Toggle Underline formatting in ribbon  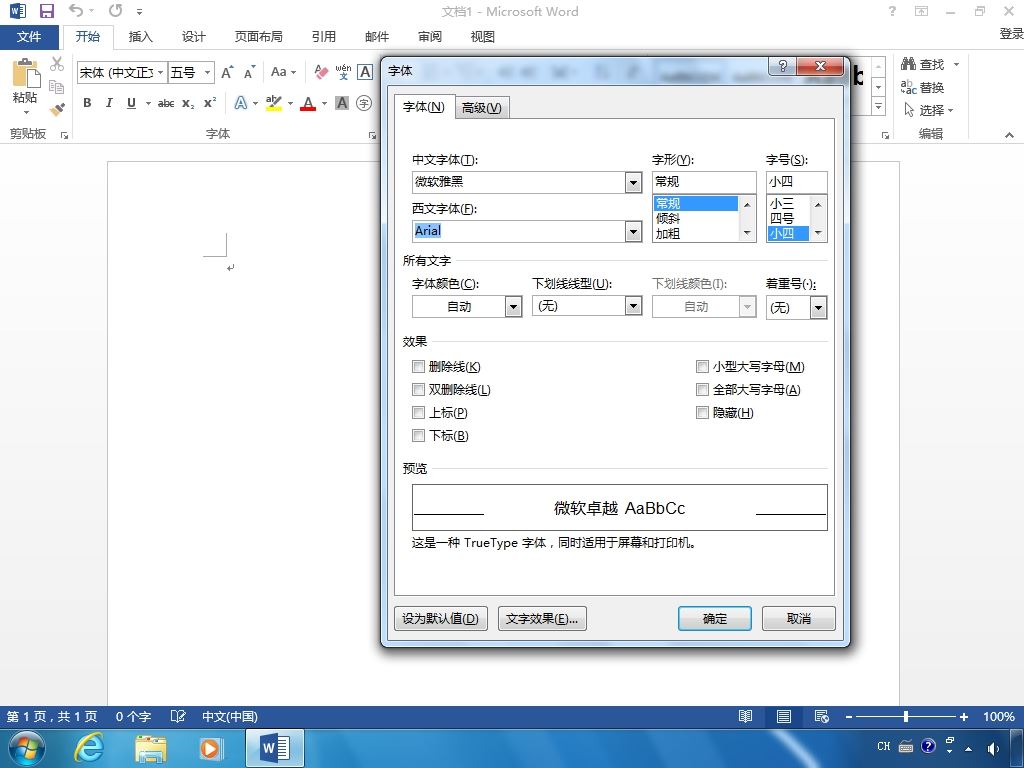[x=131, y=103]
